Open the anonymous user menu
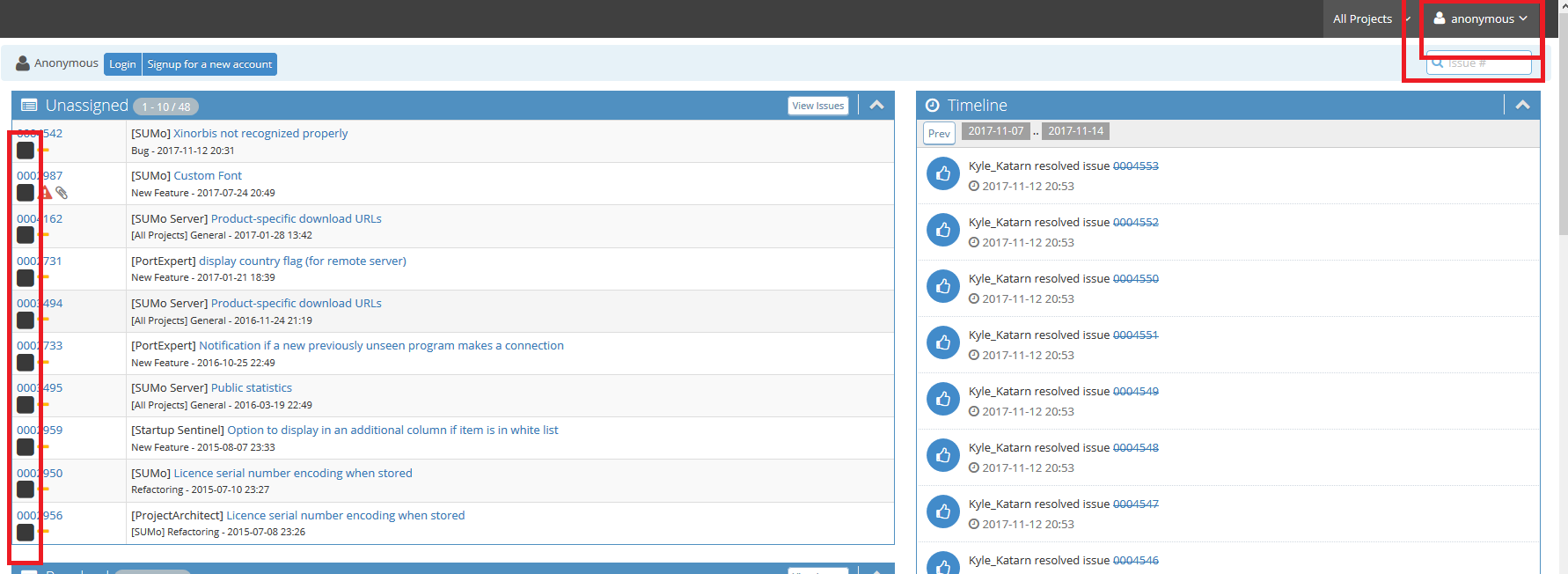The width and height of the screenshot is (1568, 574). pyautogui.click(x=1481, y=18)
